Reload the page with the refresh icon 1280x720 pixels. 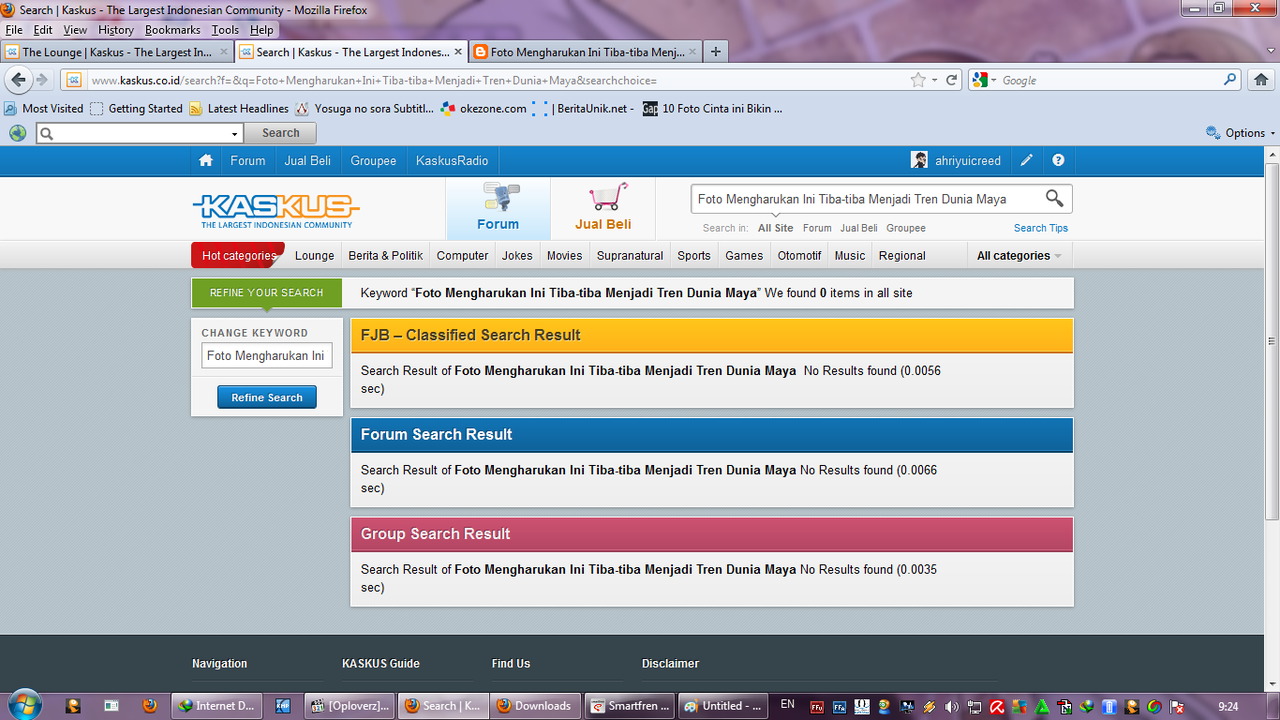952,80
